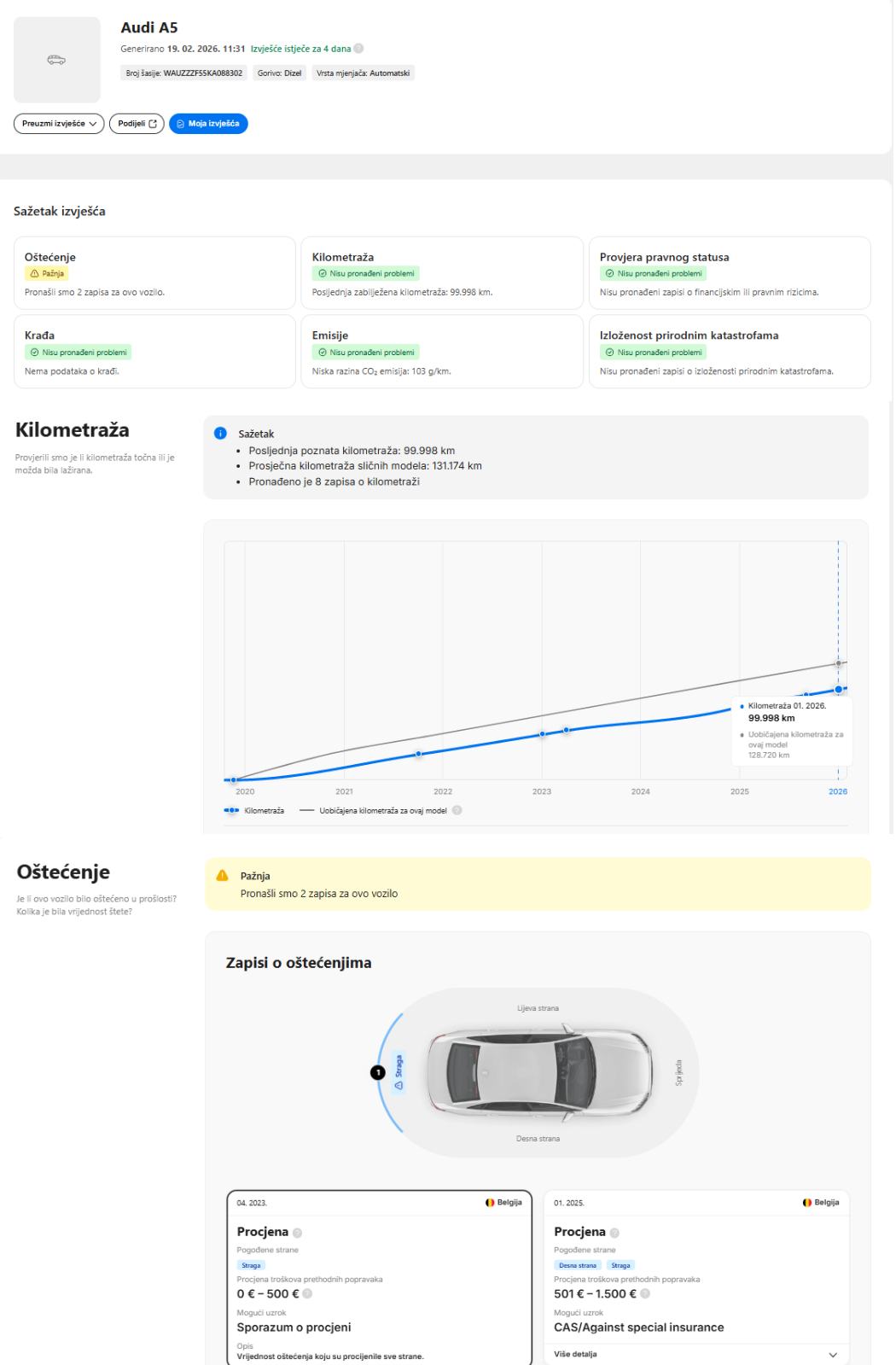Click info icon next to 0 € – 500 €

(307, 1294)
